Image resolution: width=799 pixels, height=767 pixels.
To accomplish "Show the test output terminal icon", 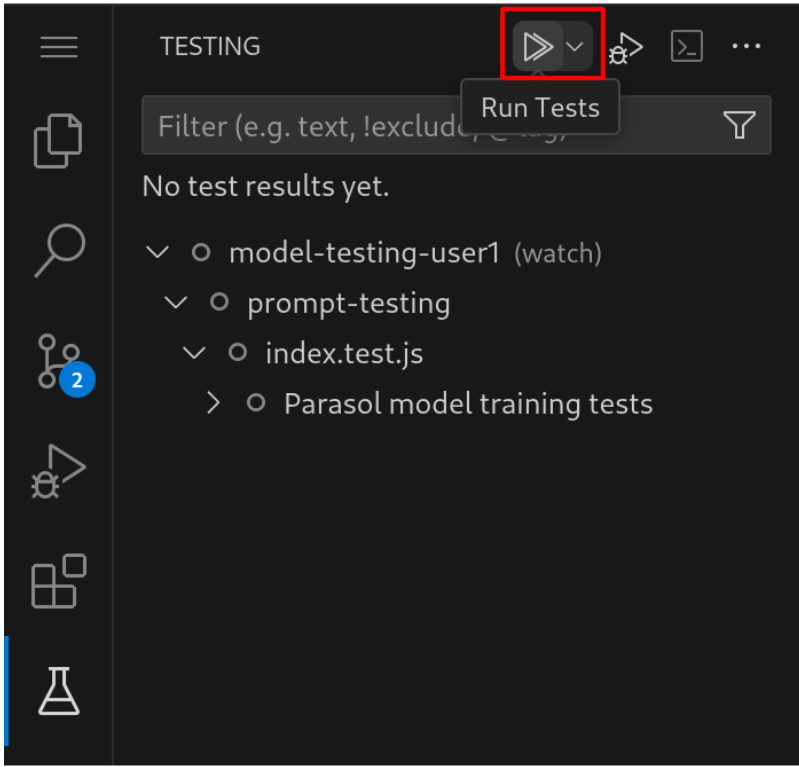I will 687,46.
